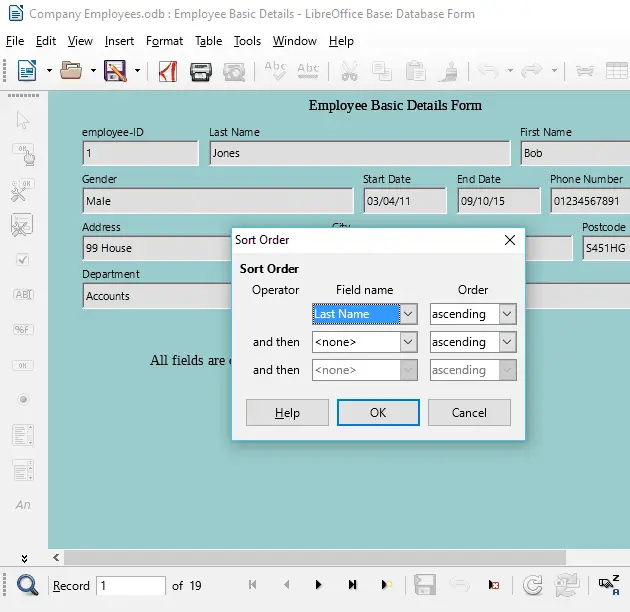Open the first Order ascending dropdown arrow
Viewport: 630px width, 612px height.
(x=507, y=314)
